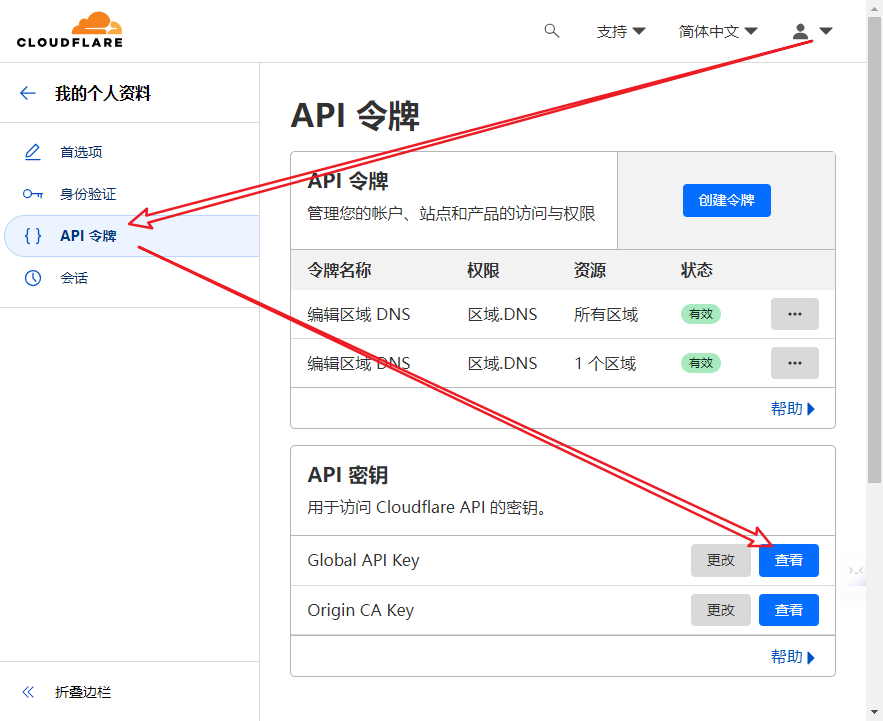Go back using the left arrow icon
Viewport: 883px width, 721px height.
pos(28,93)
